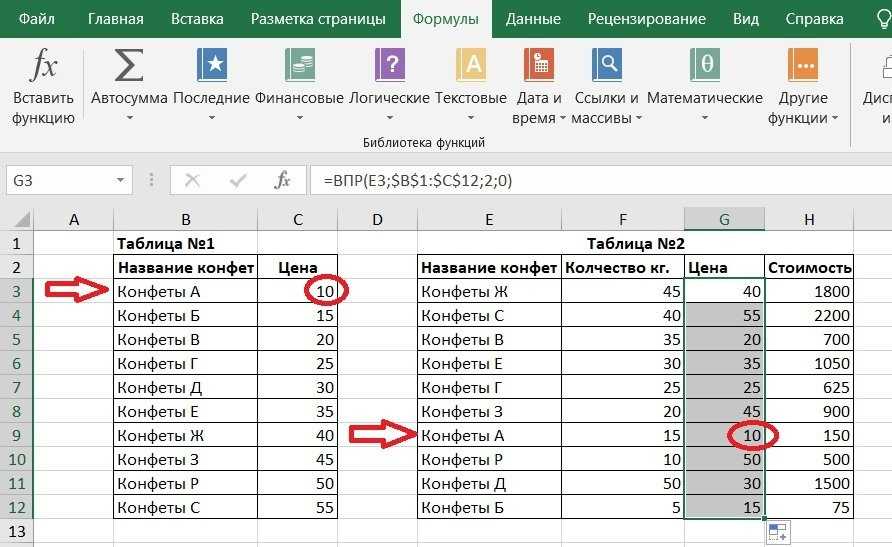Screen dimensions: 892x547
Task: Select the 'Конфеты Р' cell in Table 1
Action: click(x=185, y=483)
